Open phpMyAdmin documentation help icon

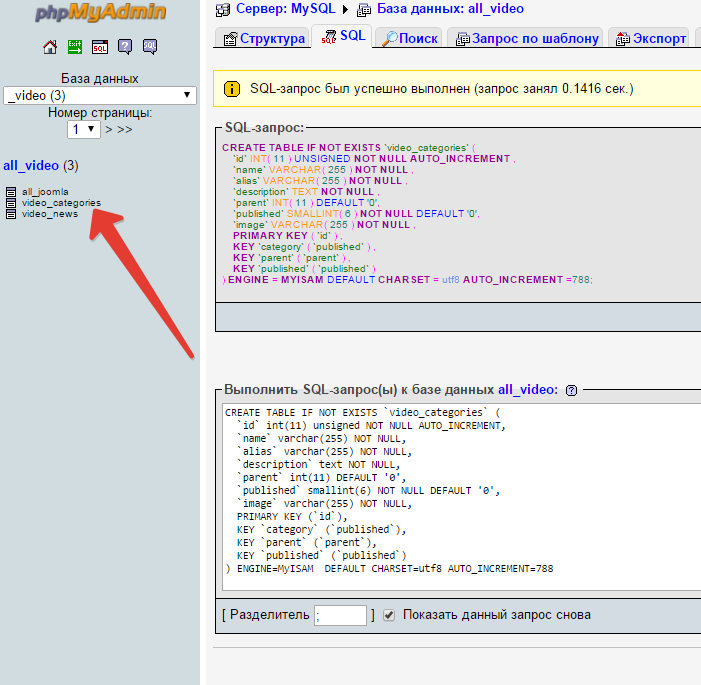[125, 47]
